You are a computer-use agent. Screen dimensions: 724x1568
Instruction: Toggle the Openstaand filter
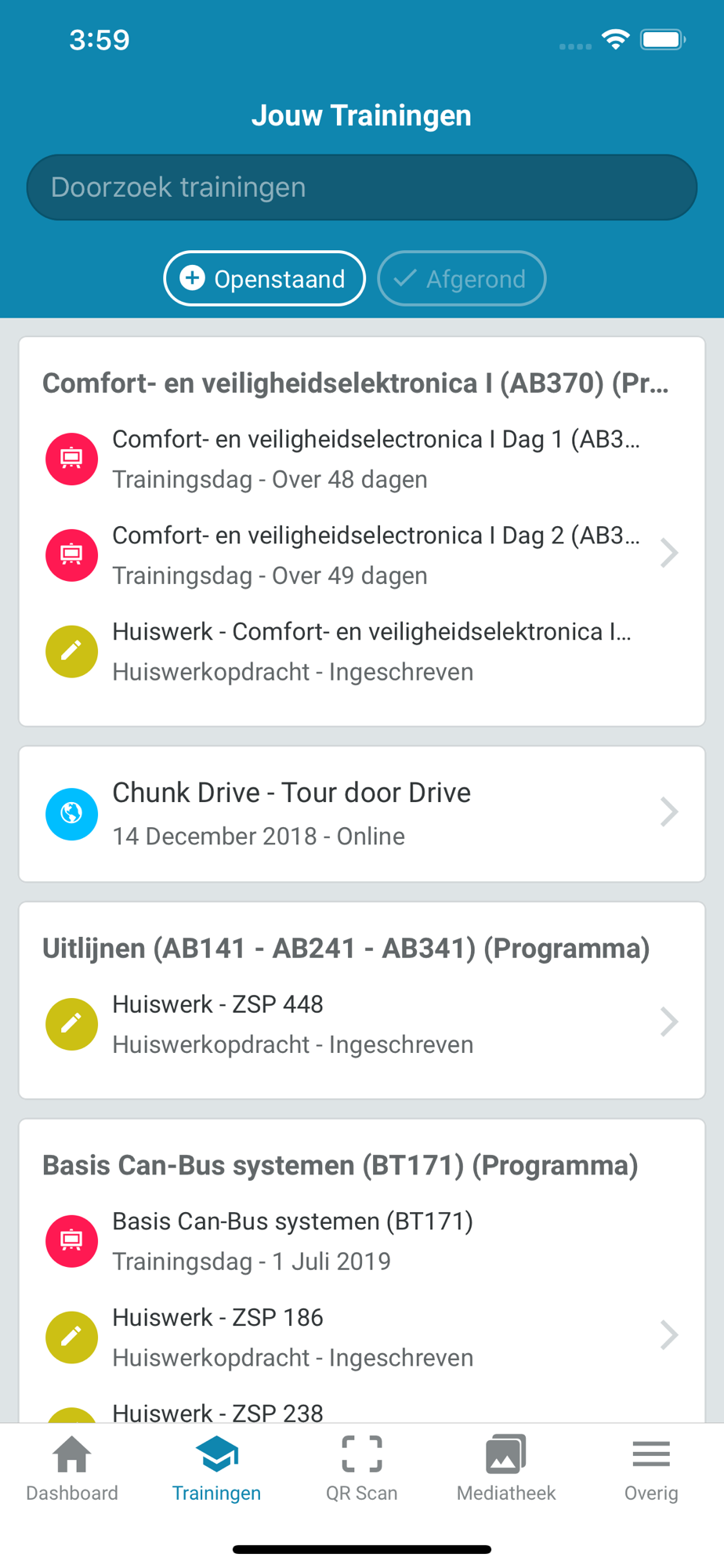point(265,278)
